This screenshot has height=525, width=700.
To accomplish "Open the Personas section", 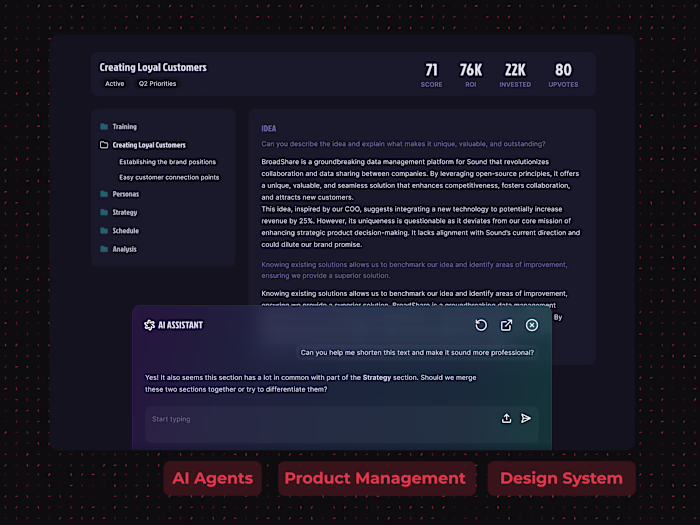I will [x=126, y=194].
